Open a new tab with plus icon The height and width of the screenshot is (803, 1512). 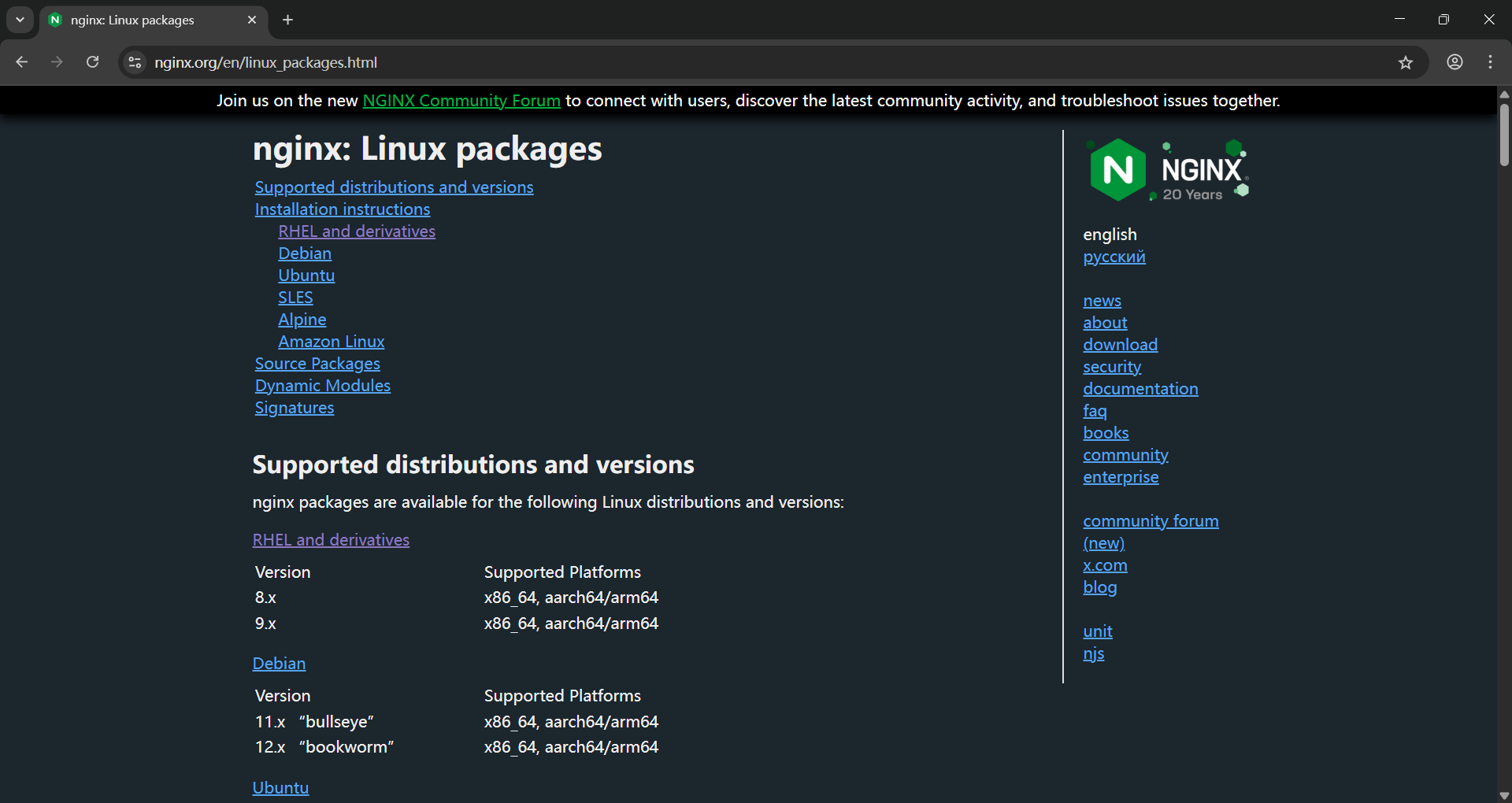click(288, 20)
